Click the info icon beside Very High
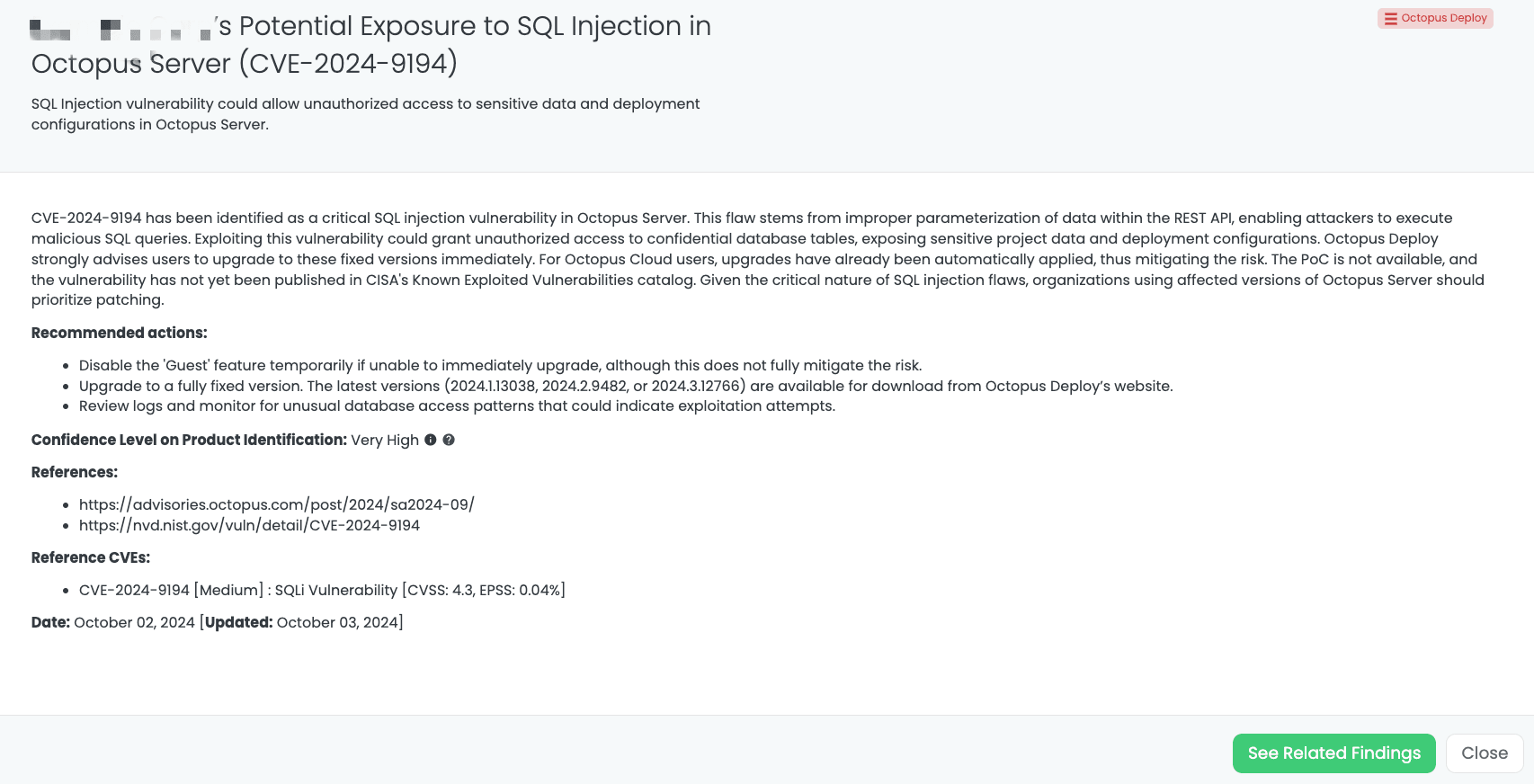 (x=431, y=440)
